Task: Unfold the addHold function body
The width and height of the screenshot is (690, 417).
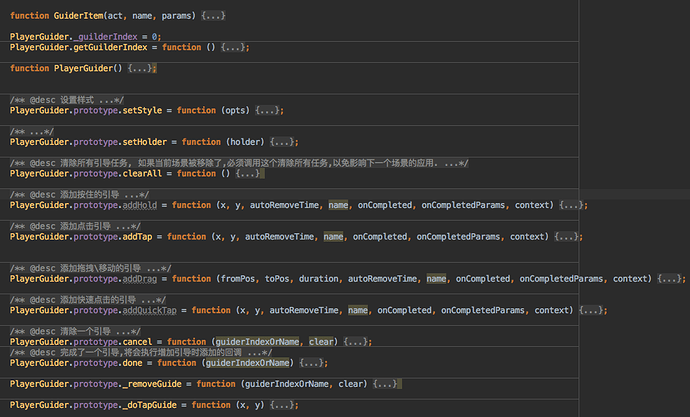Action: [573, 205]
